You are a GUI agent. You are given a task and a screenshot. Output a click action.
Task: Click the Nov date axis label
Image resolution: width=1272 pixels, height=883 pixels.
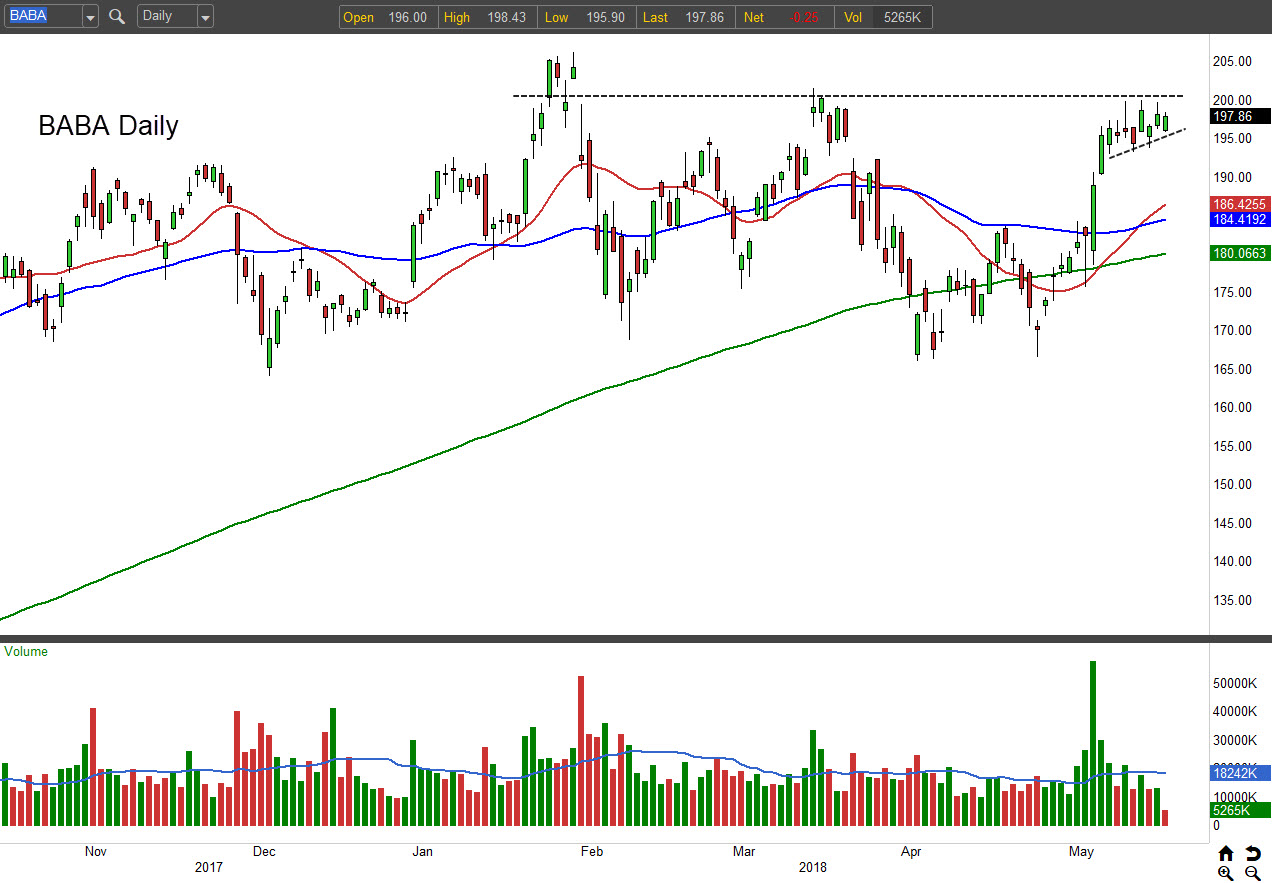coord(96,852)
